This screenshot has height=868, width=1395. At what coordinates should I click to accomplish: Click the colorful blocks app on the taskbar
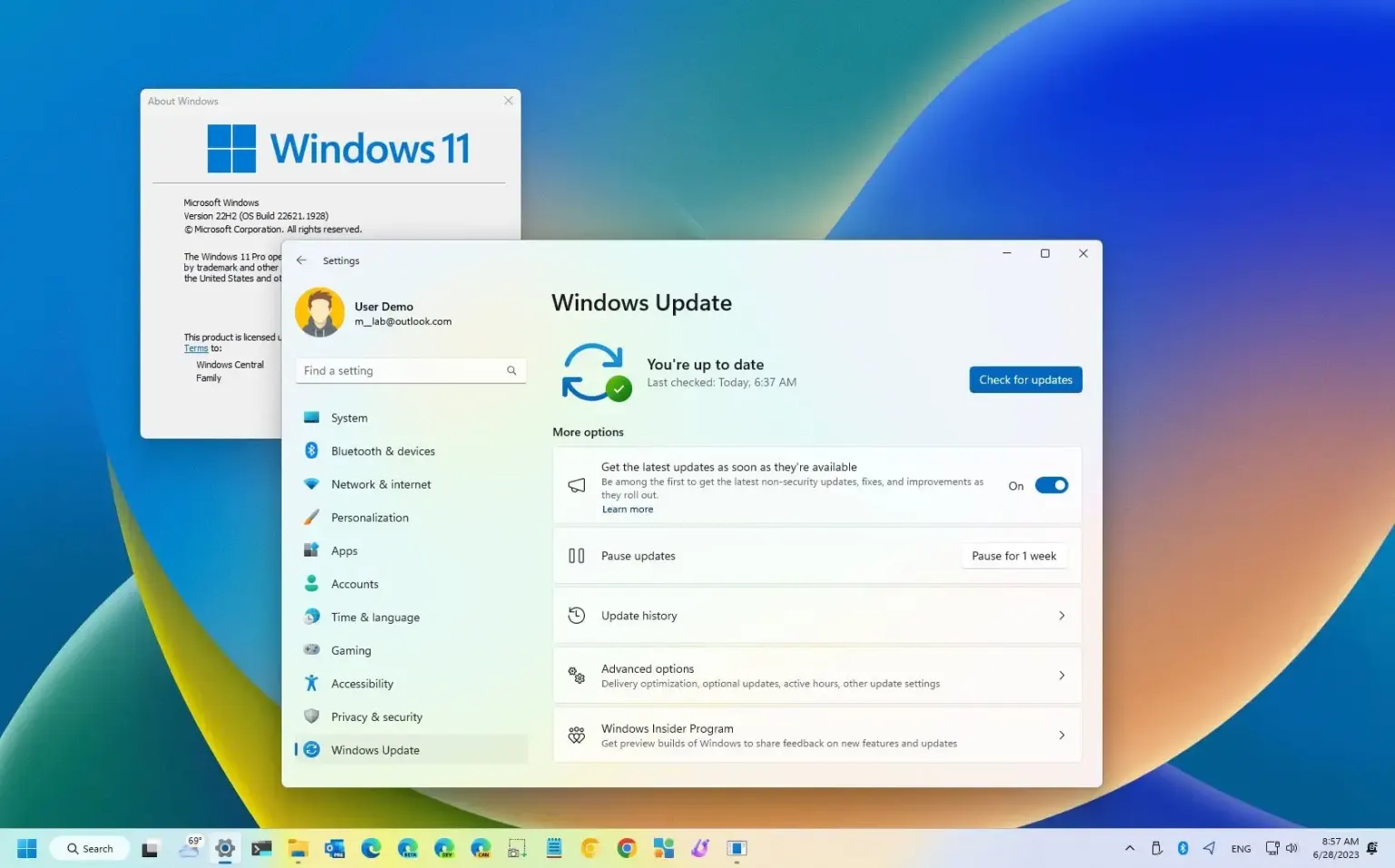point(664,849)
